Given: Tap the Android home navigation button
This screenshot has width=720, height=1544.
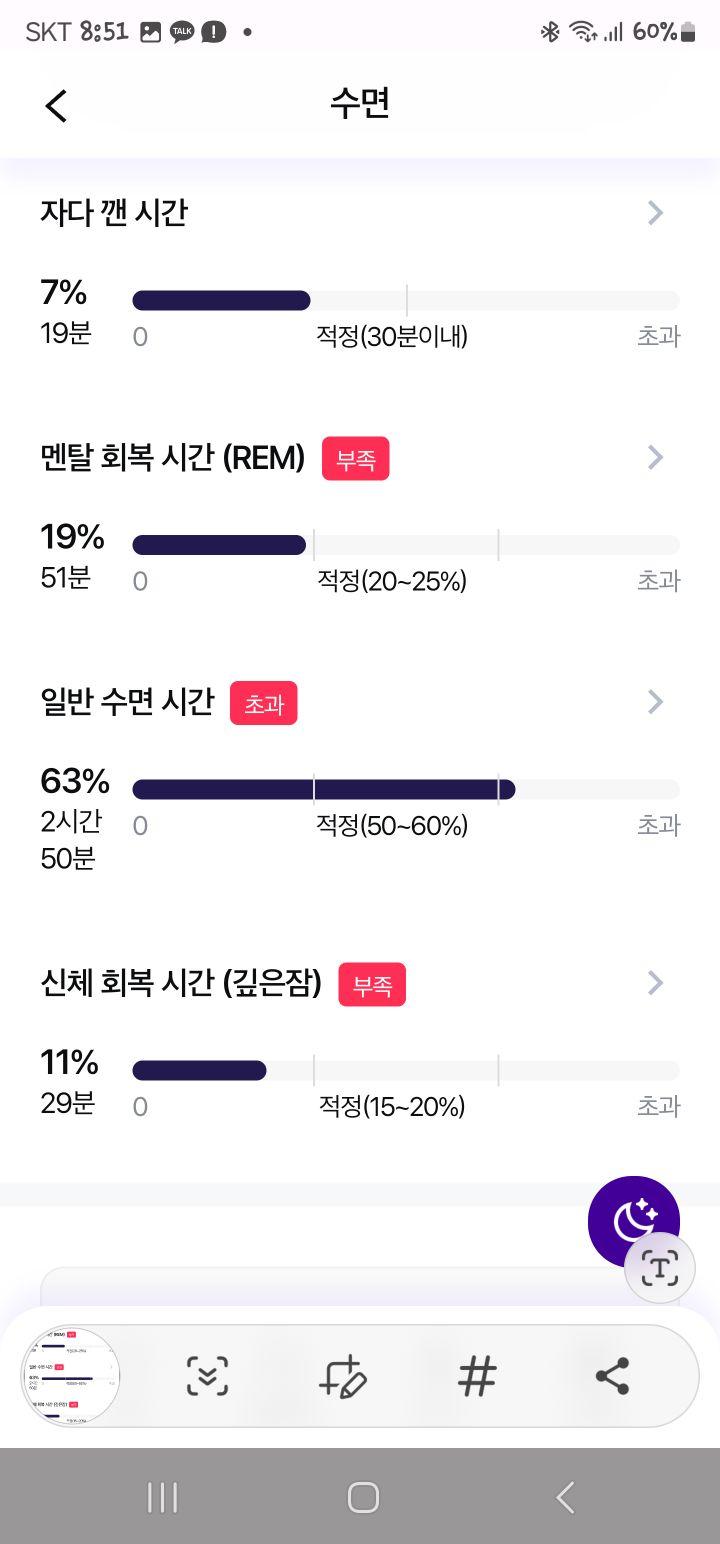Looking at the screenshot, I should pos(362,1497).
